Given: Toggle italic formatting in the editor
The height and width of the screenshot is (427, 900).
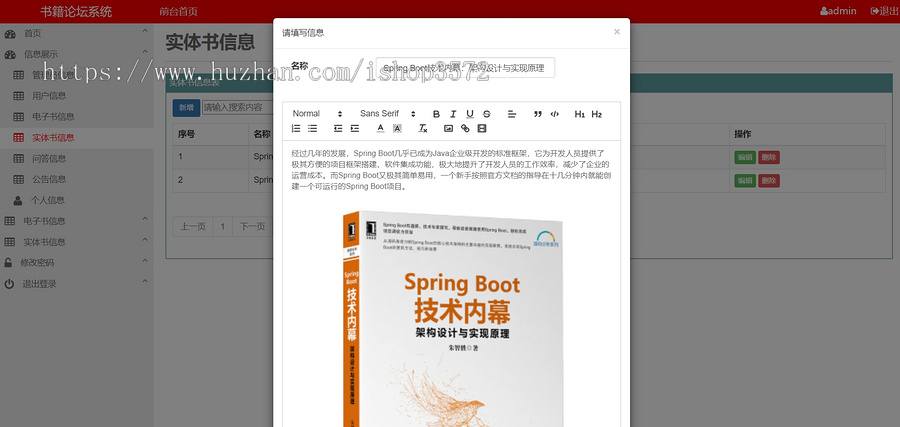Looking at the screenshot, I should 453,114.
